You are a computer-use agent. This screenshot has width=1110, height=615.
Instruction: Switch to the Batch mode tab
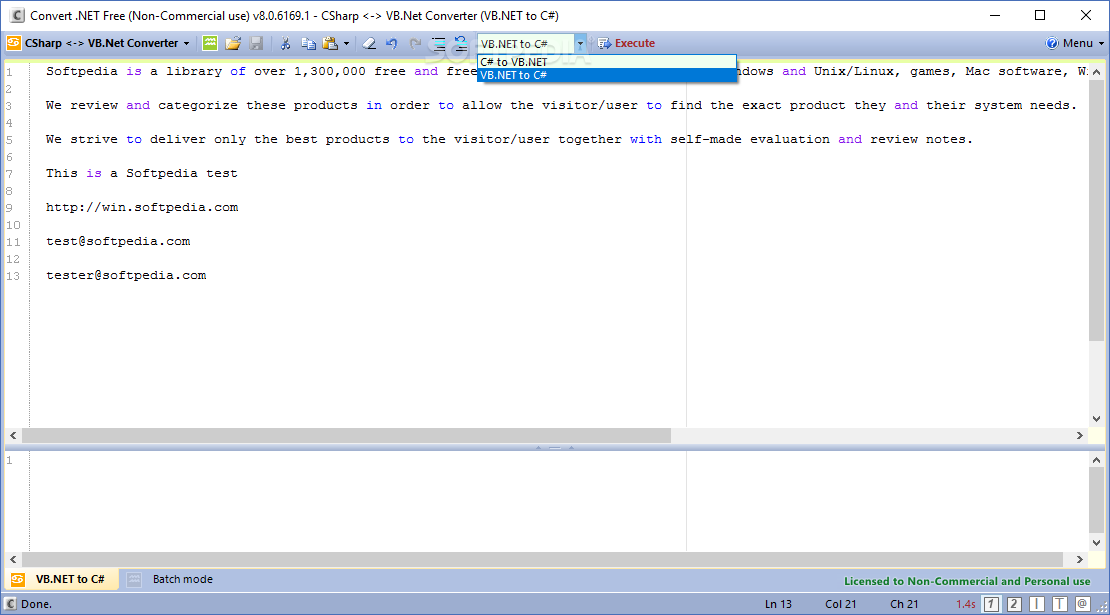[x=171, y=579]
